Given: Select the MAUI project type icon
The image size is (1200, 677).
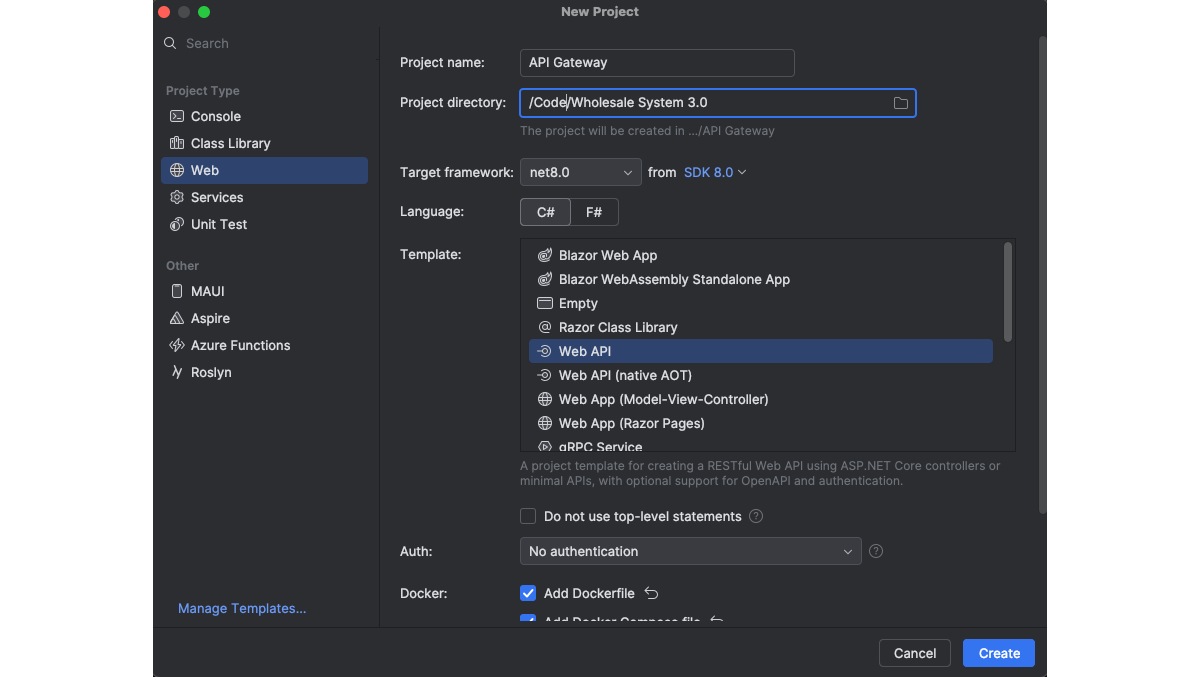Looking at the screenshot, I should (x=177, y=291).
